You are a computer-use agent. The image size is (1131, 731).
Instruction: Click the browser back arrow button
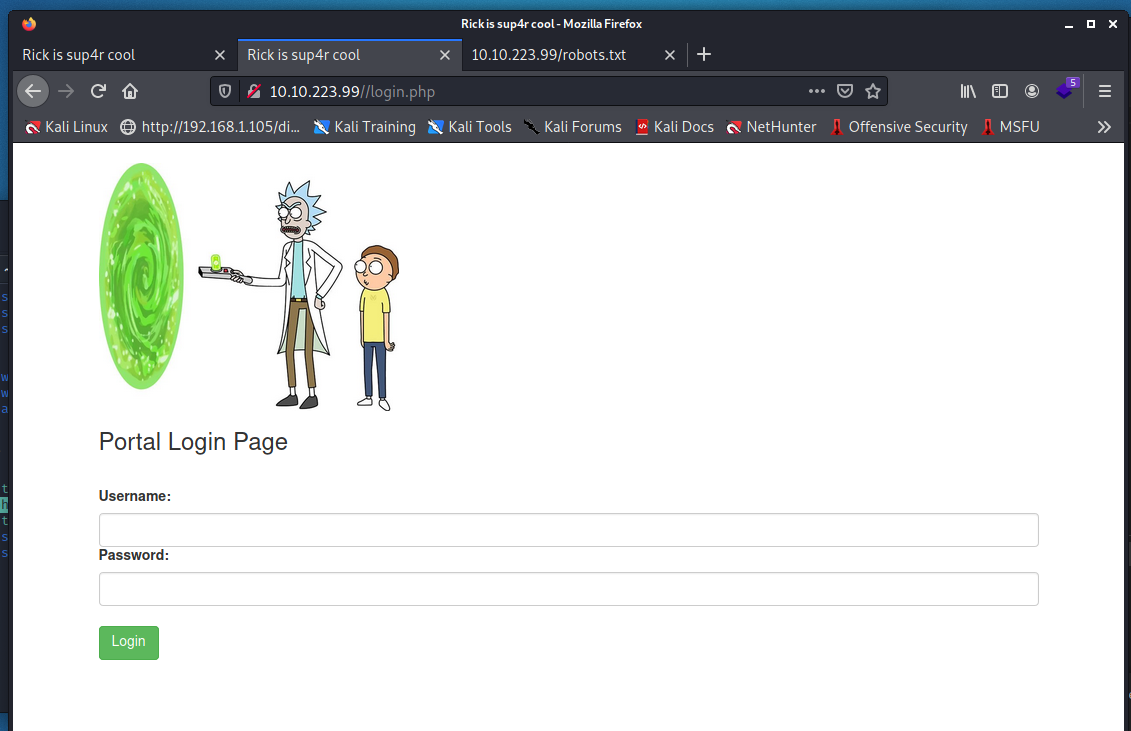(33, 91)
